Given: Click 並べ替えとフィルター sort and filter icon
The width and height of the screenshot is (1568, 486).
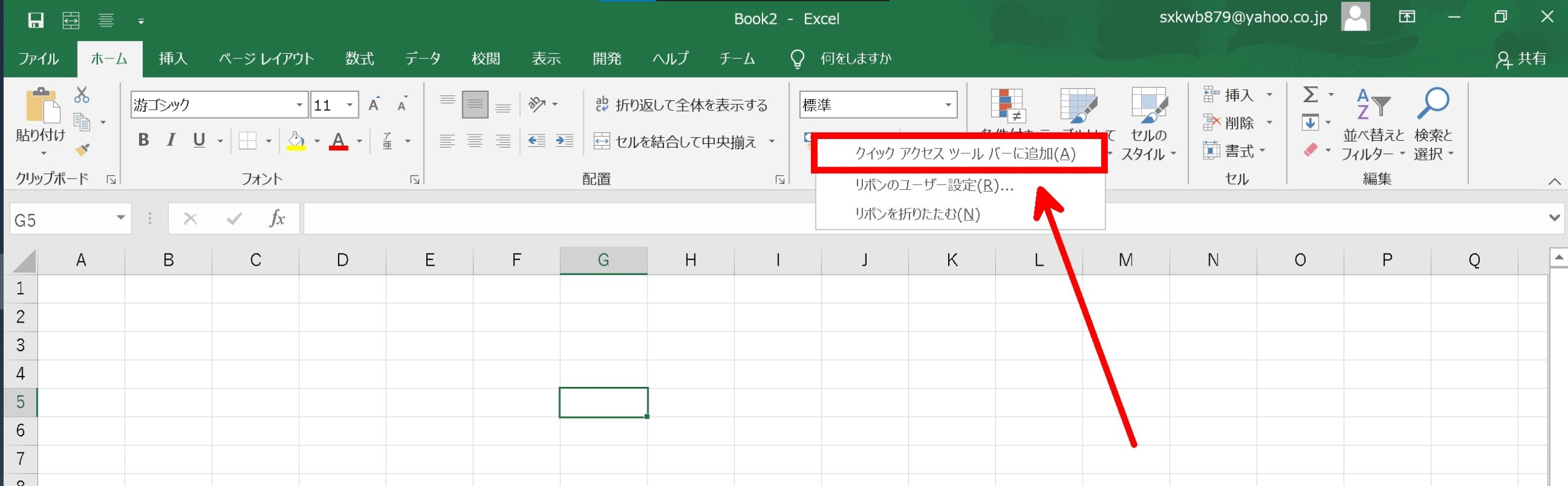Looking at the screenshot, I should click(x=1374, y=104).
